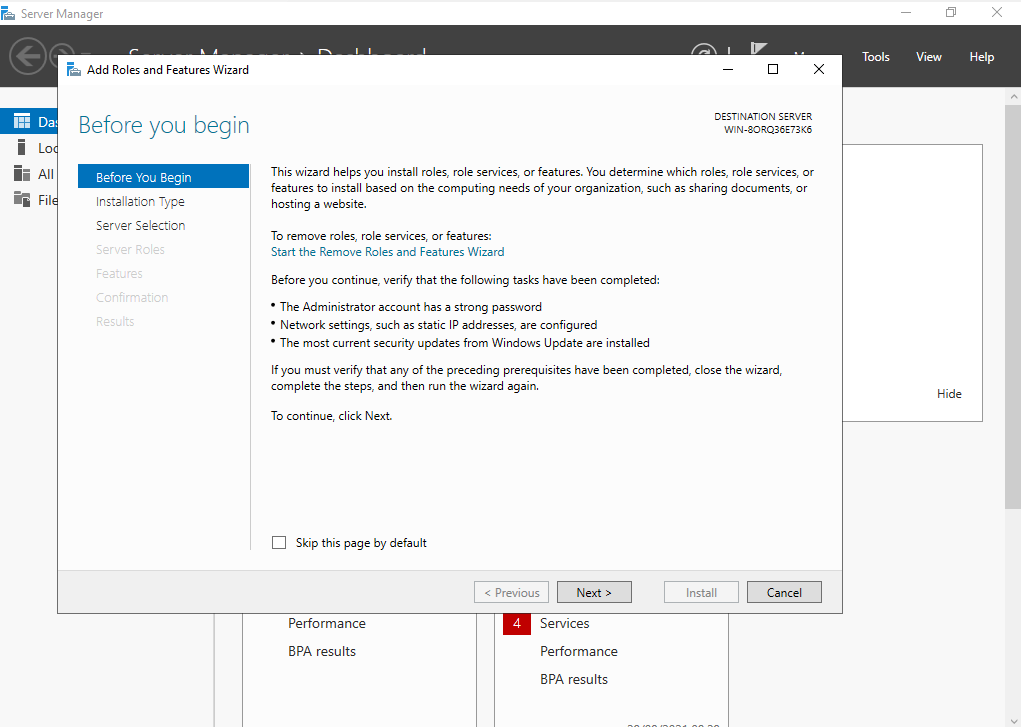Open the Help menu
The width and height of the screenshot is (1021, 727).
pos(981,57)
